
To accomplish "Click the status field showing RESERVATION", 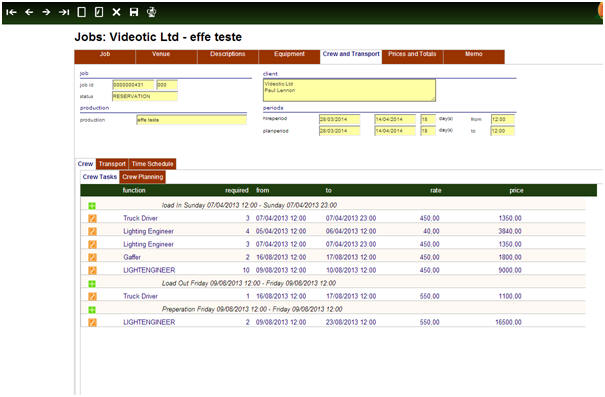I will coord(145,96).
